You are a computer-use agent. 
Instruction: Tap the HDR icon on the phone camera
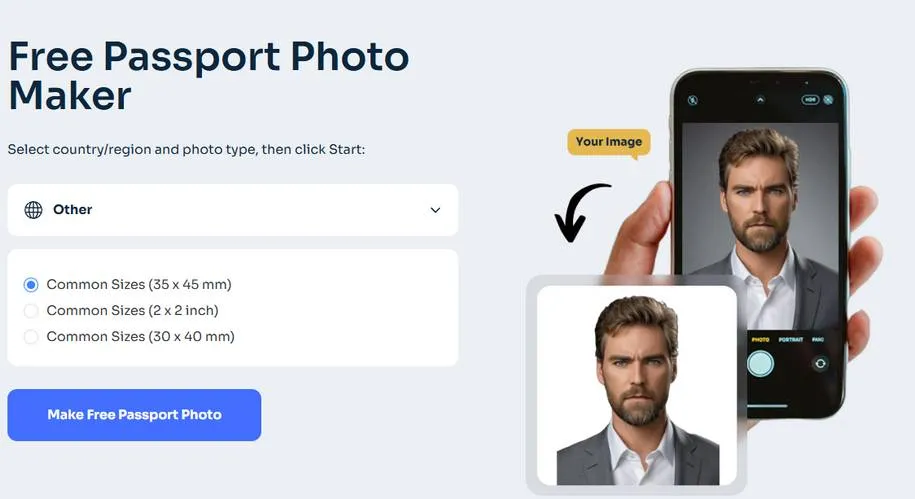click(810, 100)
